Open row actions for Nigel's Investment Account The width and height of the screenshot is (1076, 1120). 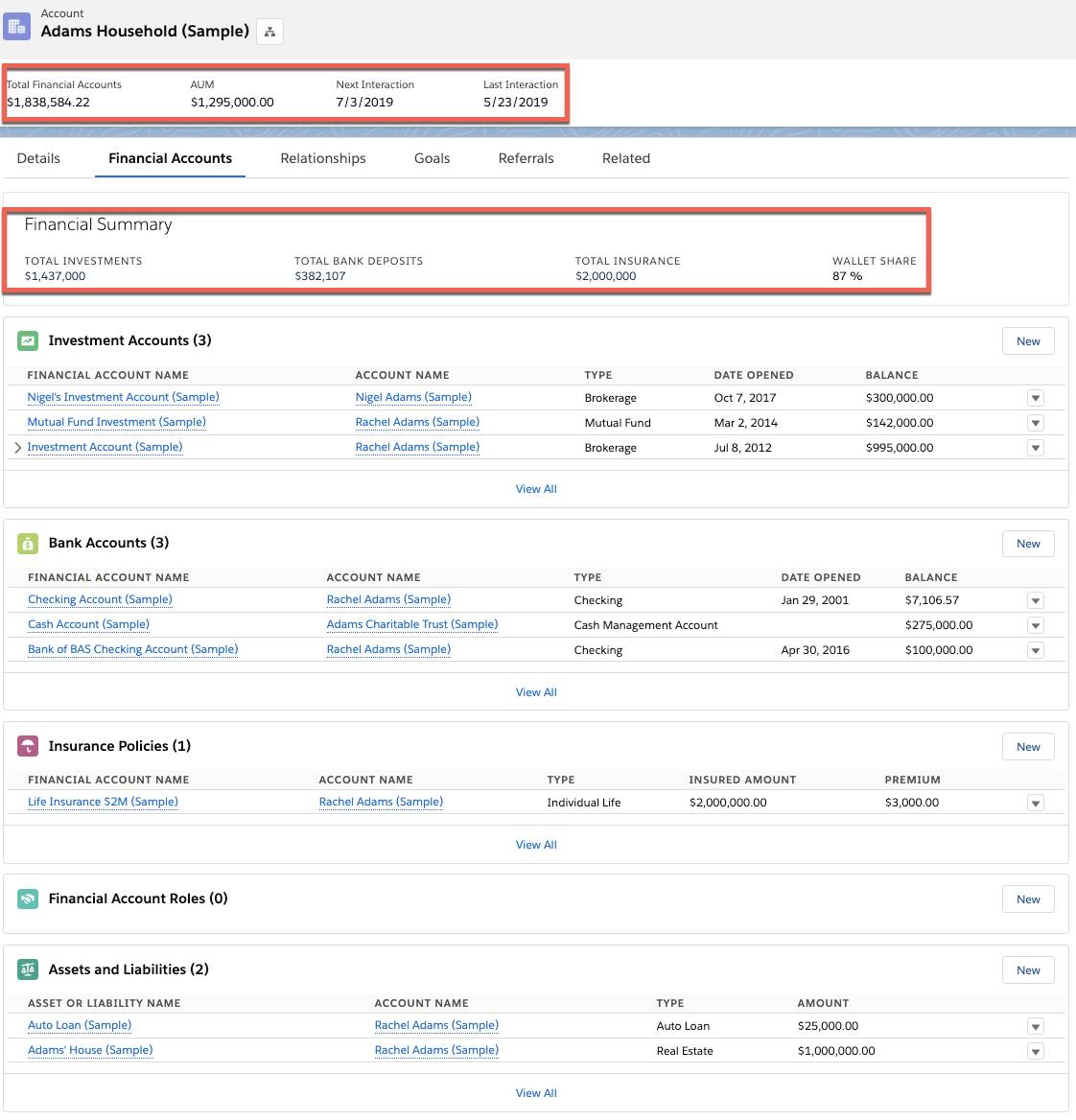[1035, 397]
